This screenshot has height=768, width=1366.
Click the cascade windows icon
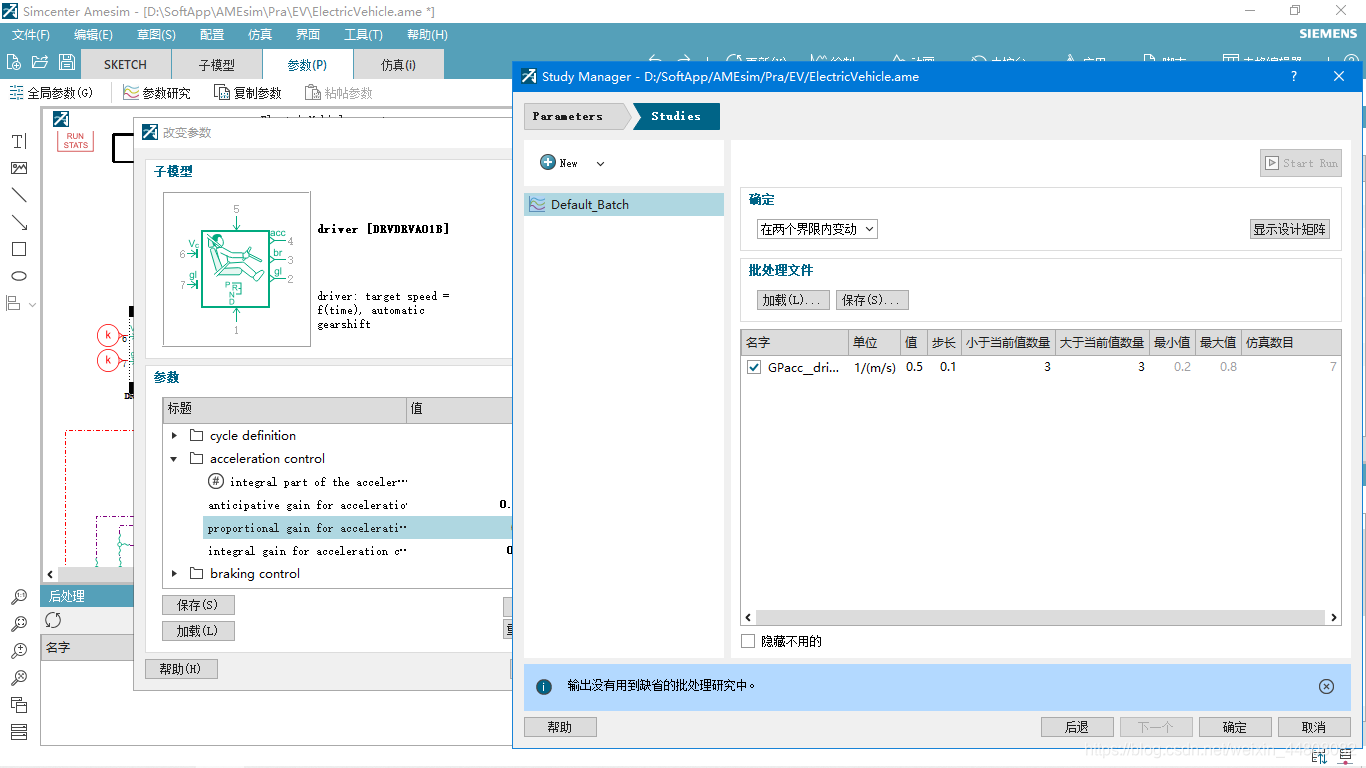(19, 705)
